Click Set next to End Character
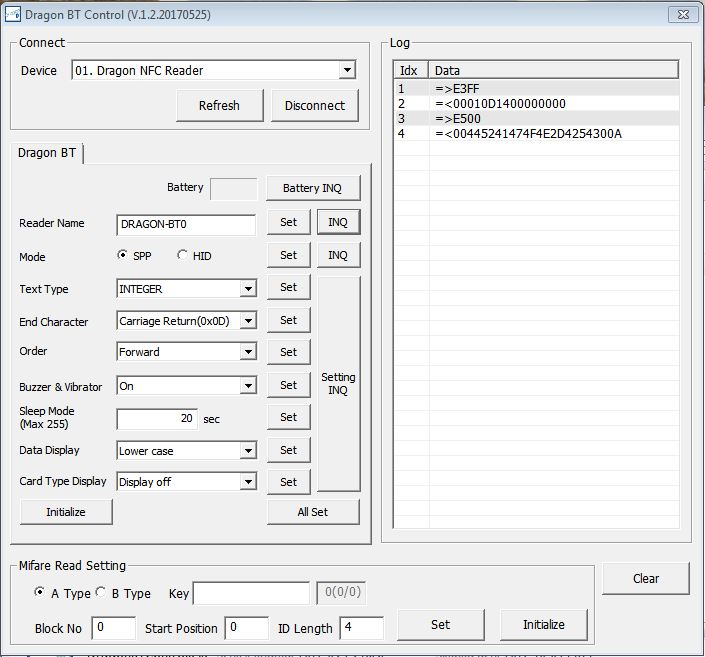Screen dimensions: 705x657 [289, 320]
